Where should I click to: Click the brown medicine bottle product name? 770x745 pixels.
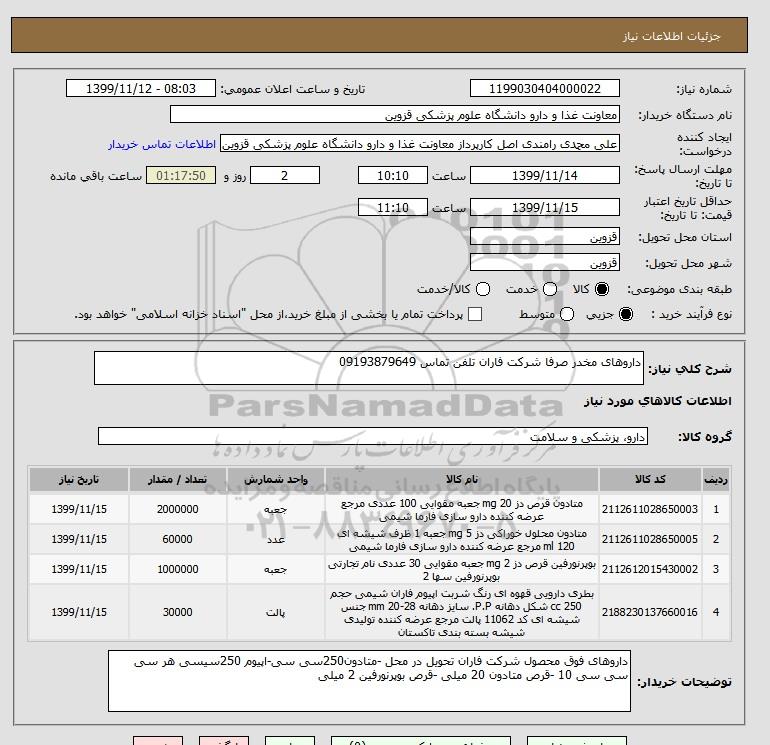tap(462, 613)
